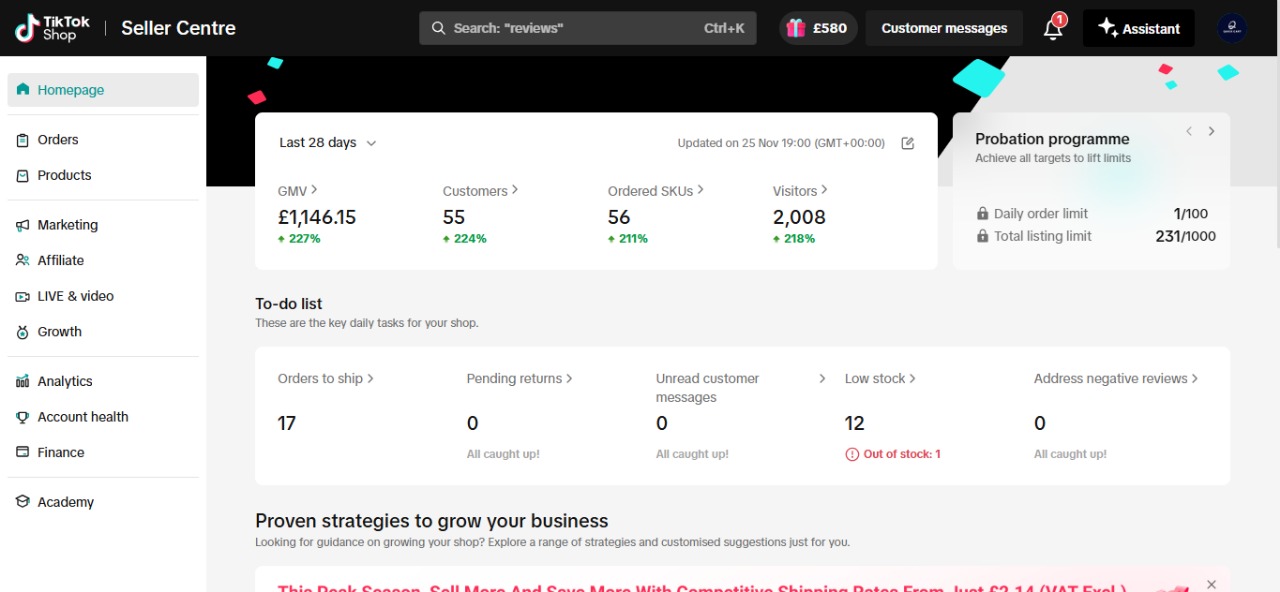Open Customer messages button
The width and height of the screenshot is (1280, 592).
944,28
